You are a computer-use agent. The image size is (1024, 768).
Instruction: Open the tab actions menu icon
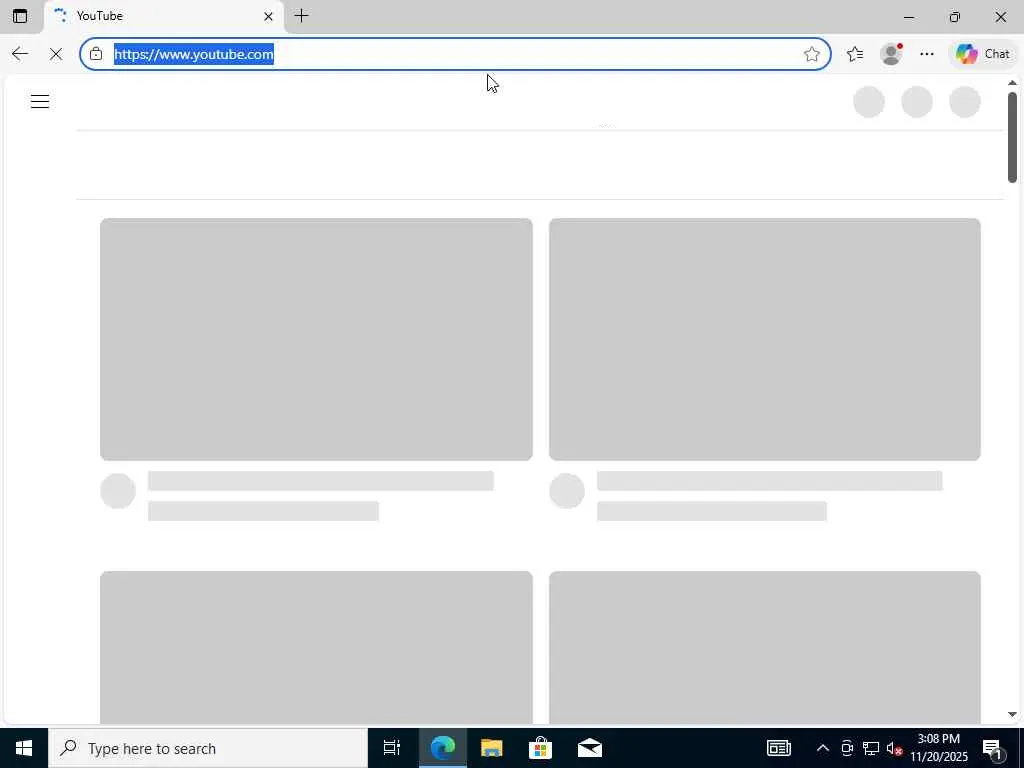pyautogui.click(x=20, y=16)
